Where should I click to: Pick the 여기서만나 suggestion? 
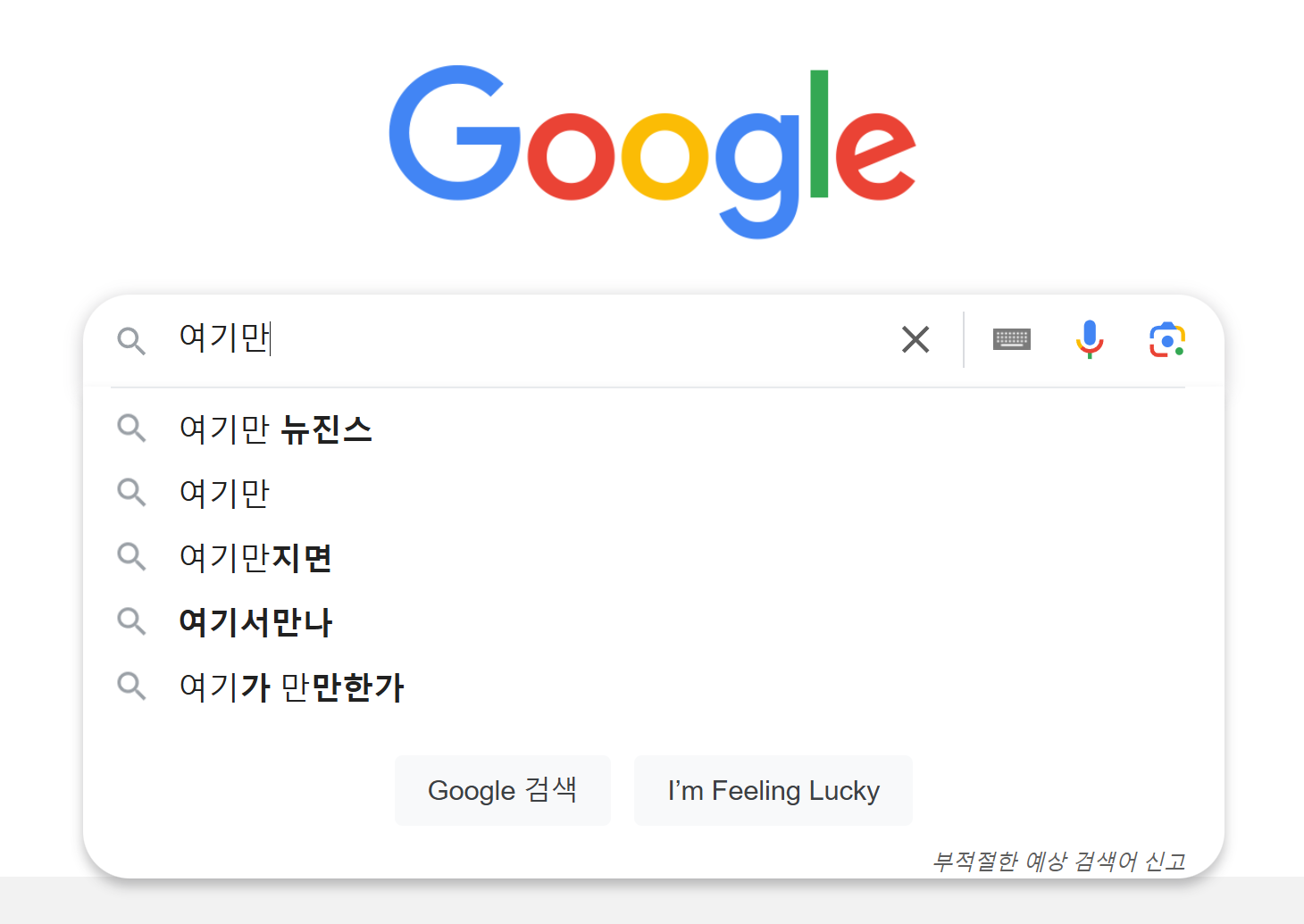pos(255,622)
